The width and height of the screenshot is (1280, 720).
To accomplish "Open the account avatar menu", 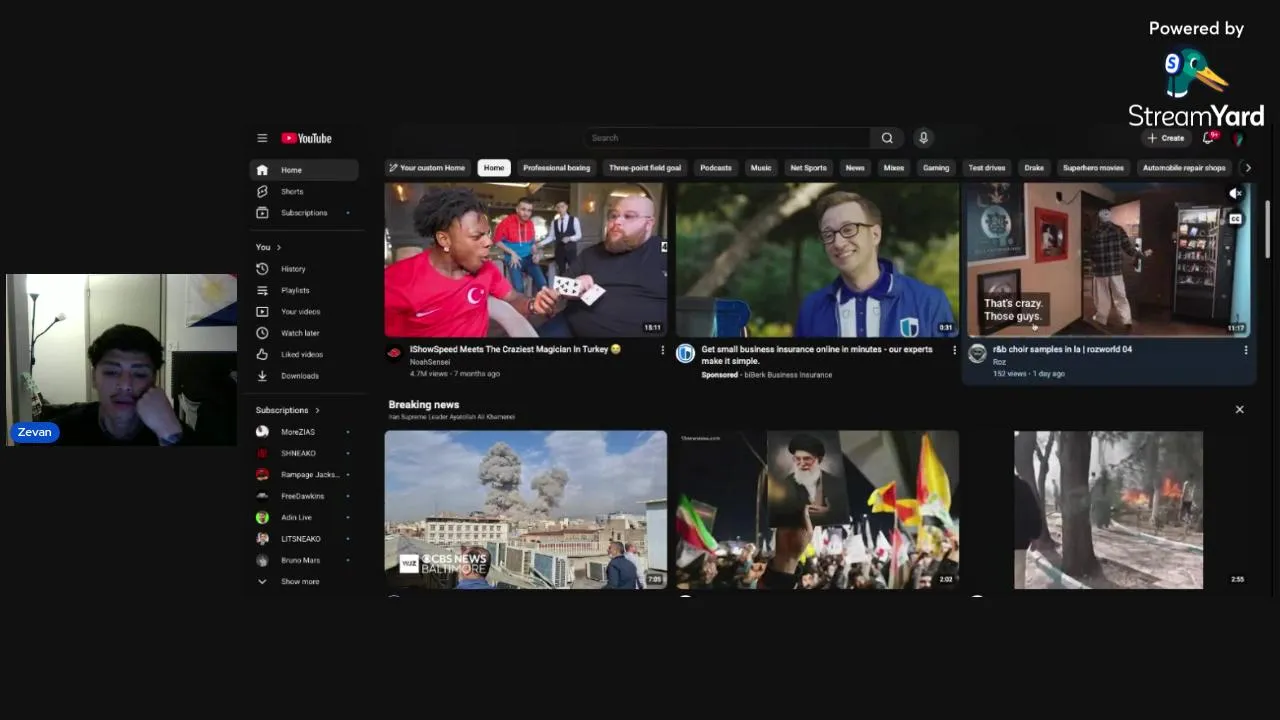I will pyautogui.click(x=1238, y=138).
